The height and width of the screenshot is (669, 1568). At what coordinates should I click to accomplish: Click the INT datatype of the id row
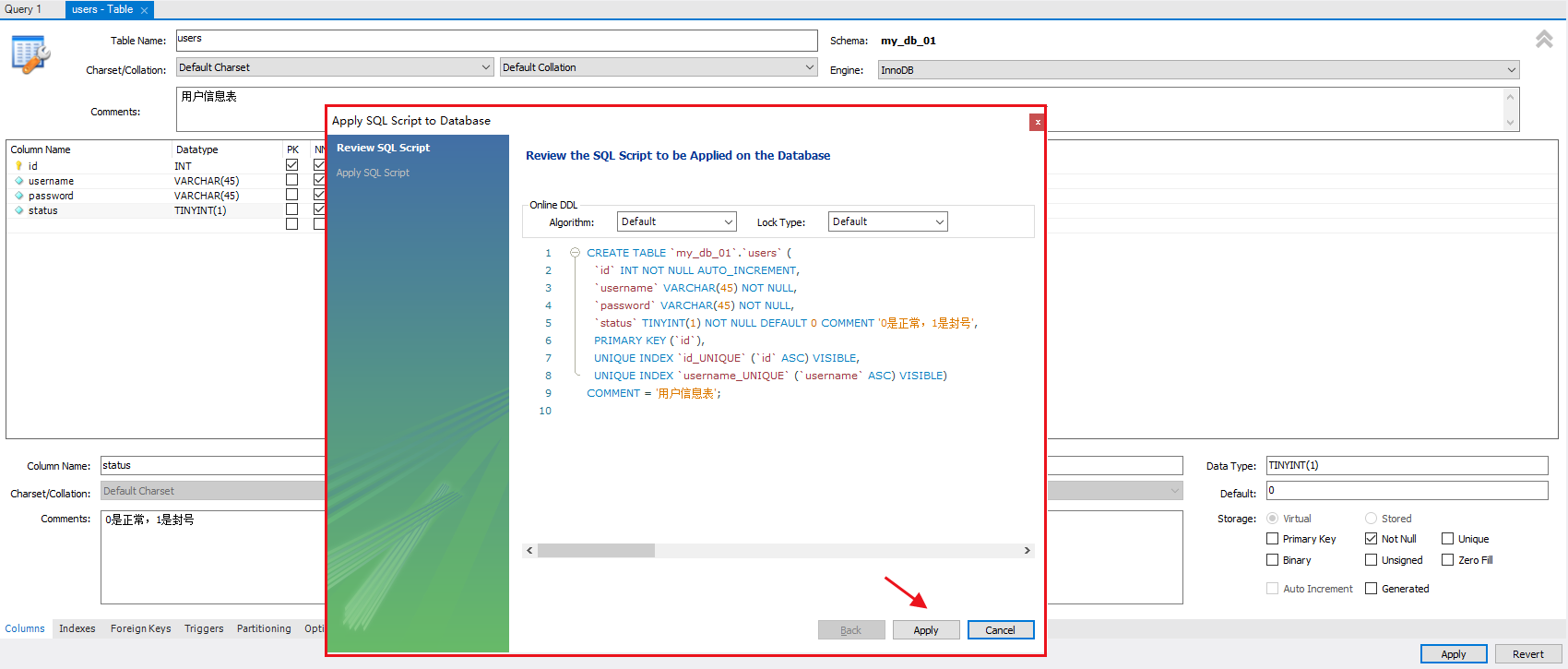[183, 166]
